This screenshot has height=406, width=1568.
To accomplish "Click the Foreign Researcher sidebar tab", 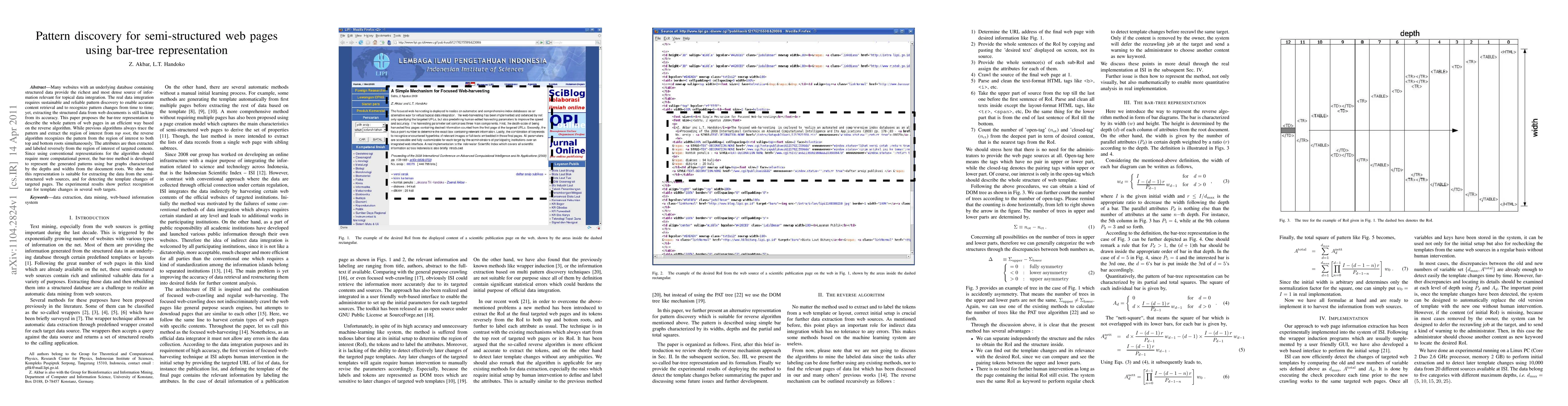I will tap(370, 91).
